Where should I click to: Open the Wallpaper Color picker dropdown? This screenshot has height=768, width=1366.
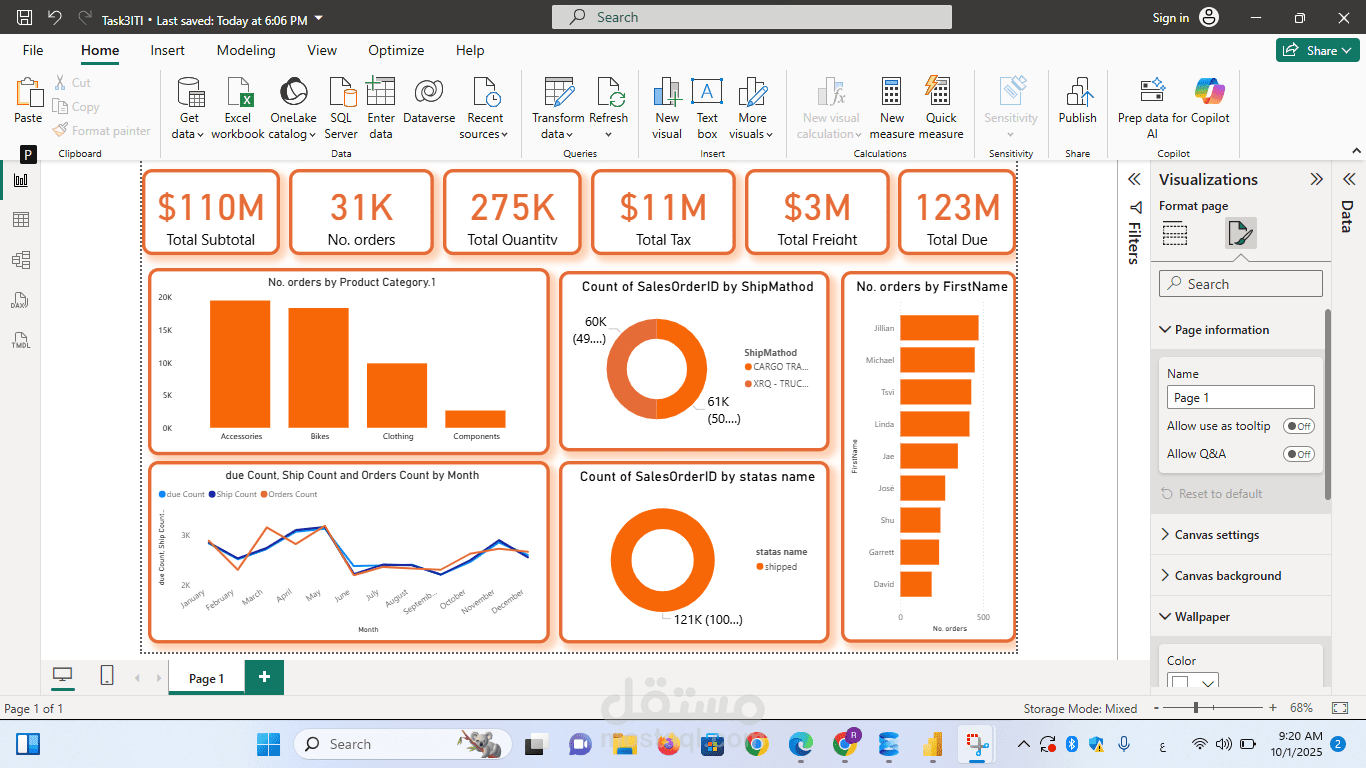pos(1195,683)
